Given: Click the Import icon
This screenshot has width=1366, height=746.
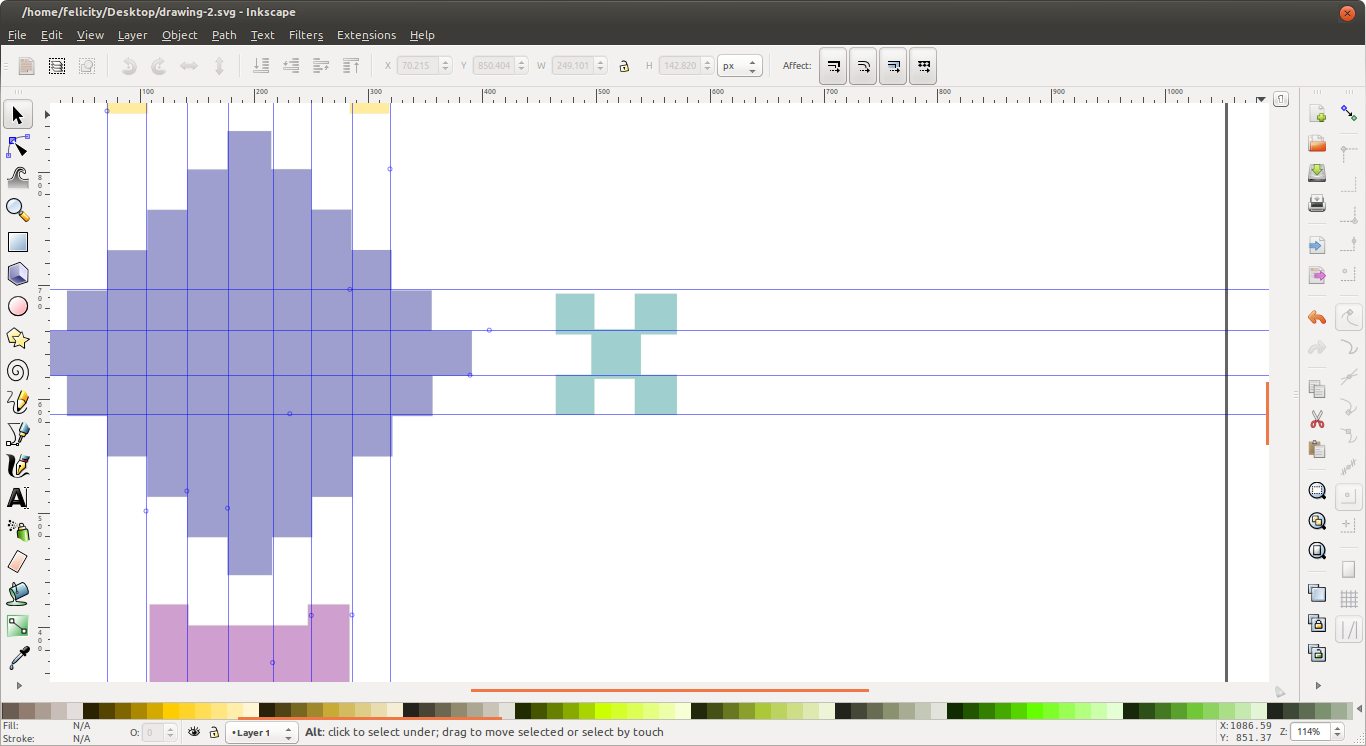Looking at the screenshot, I should point(1317,245).
